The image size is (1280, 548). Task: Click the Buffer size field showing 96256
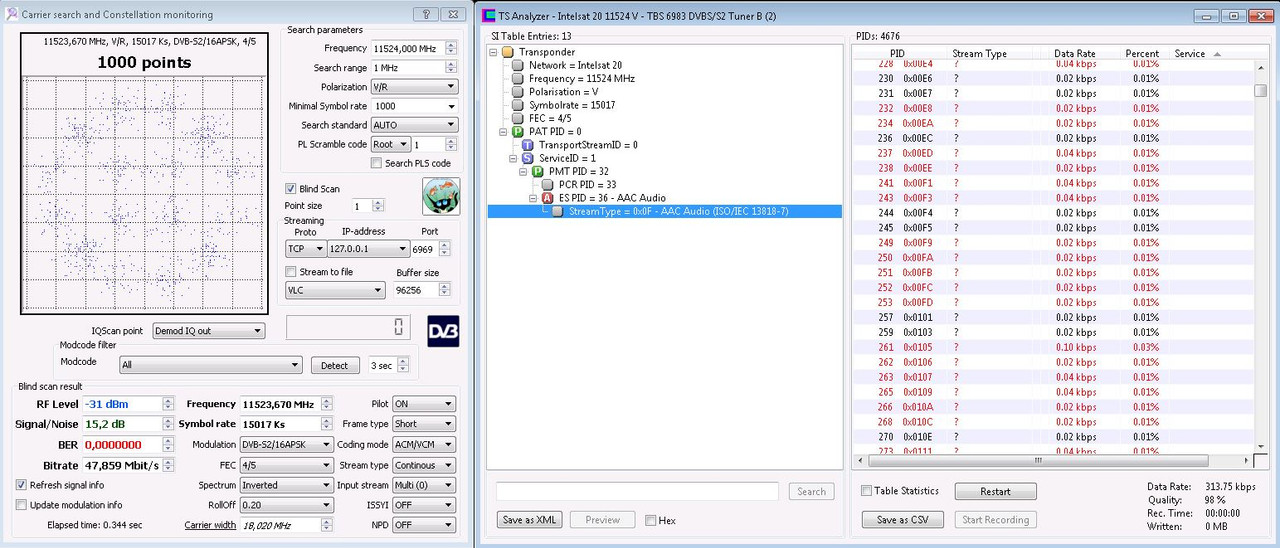pos(416,290)
